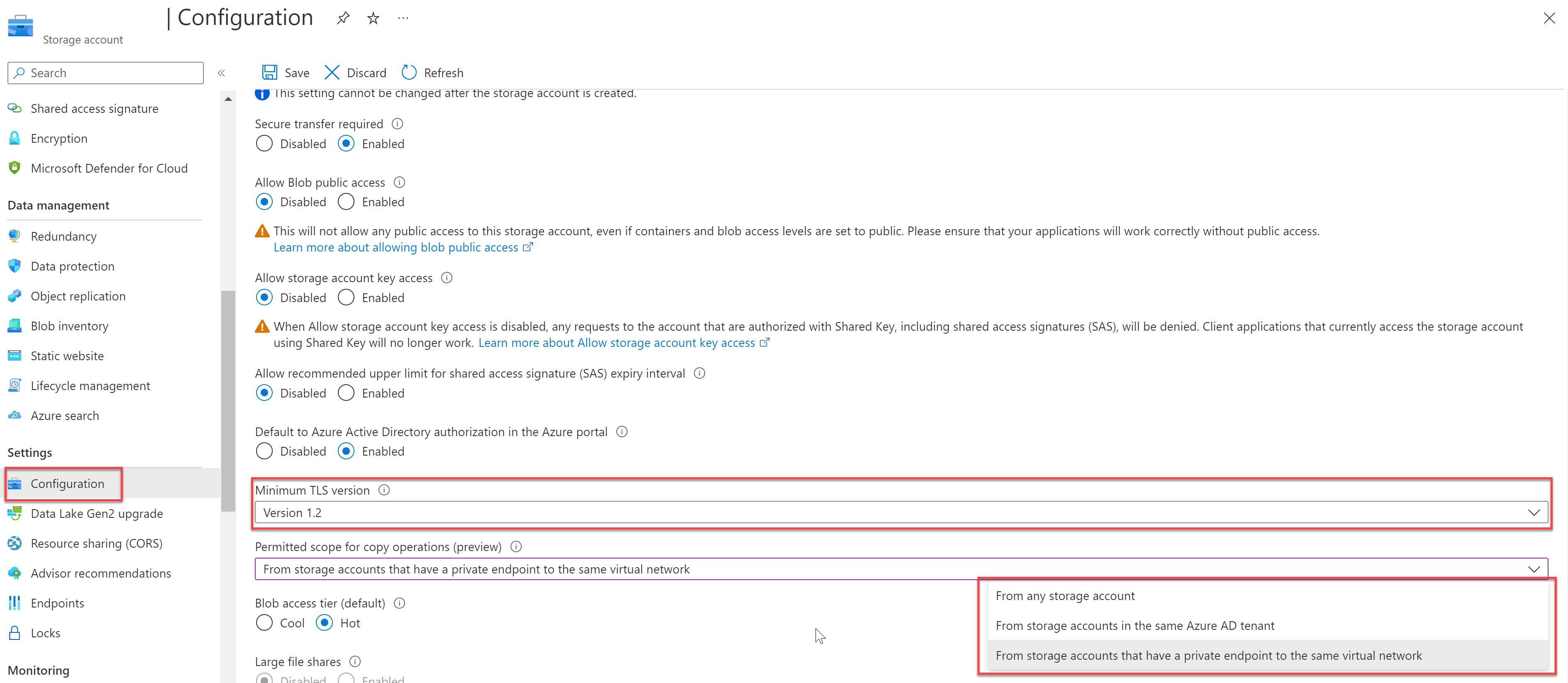Click the Discard X icon
This screenshot has width=1568, height=683.
click(332, 73)
